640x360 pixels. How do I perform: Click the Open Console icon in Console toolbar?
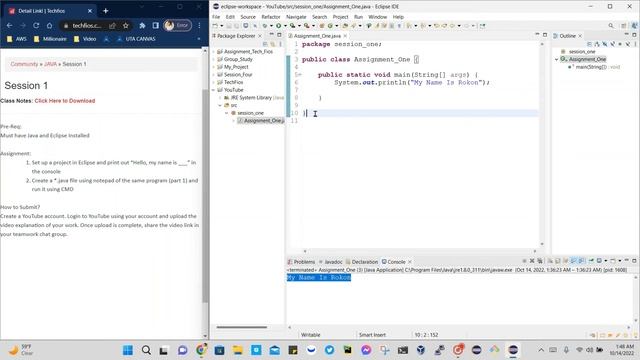(612, 261)
